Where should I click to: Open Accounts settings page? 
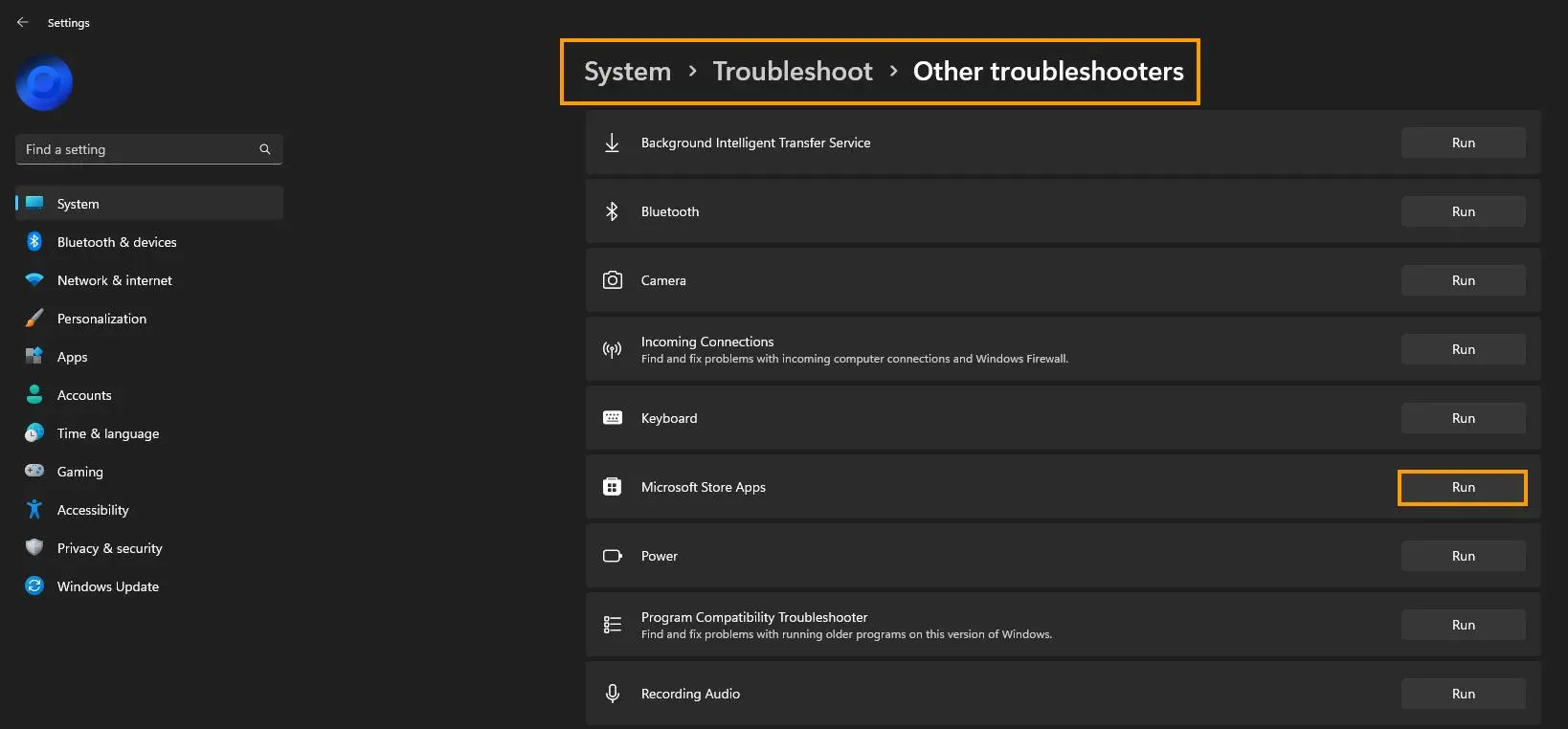pyautogui.click(x=149, y=394)
